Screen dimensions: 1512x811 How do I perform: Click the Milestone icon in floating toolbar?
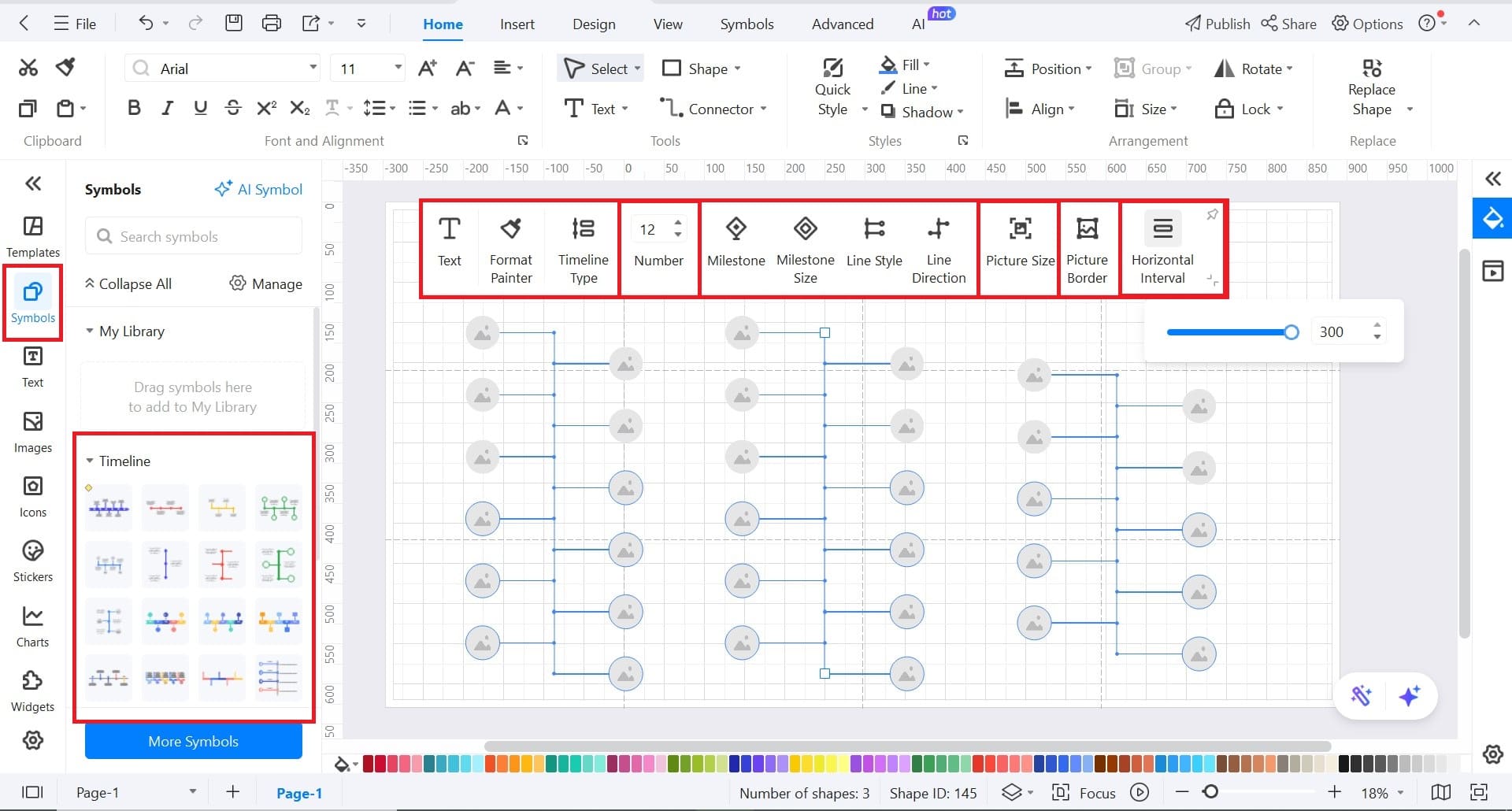point(736,228)
